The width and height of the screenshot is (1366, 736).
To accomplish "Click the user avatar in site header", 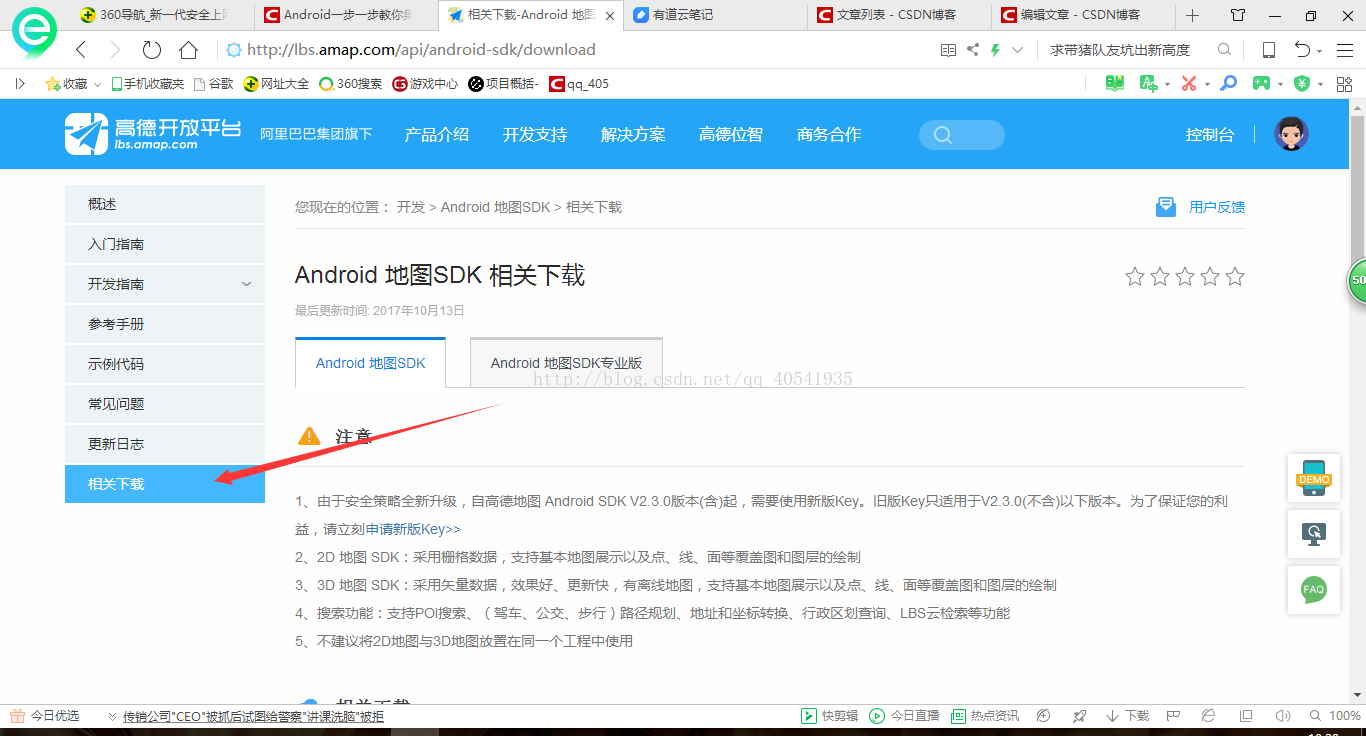I will tap(1291, 134).
